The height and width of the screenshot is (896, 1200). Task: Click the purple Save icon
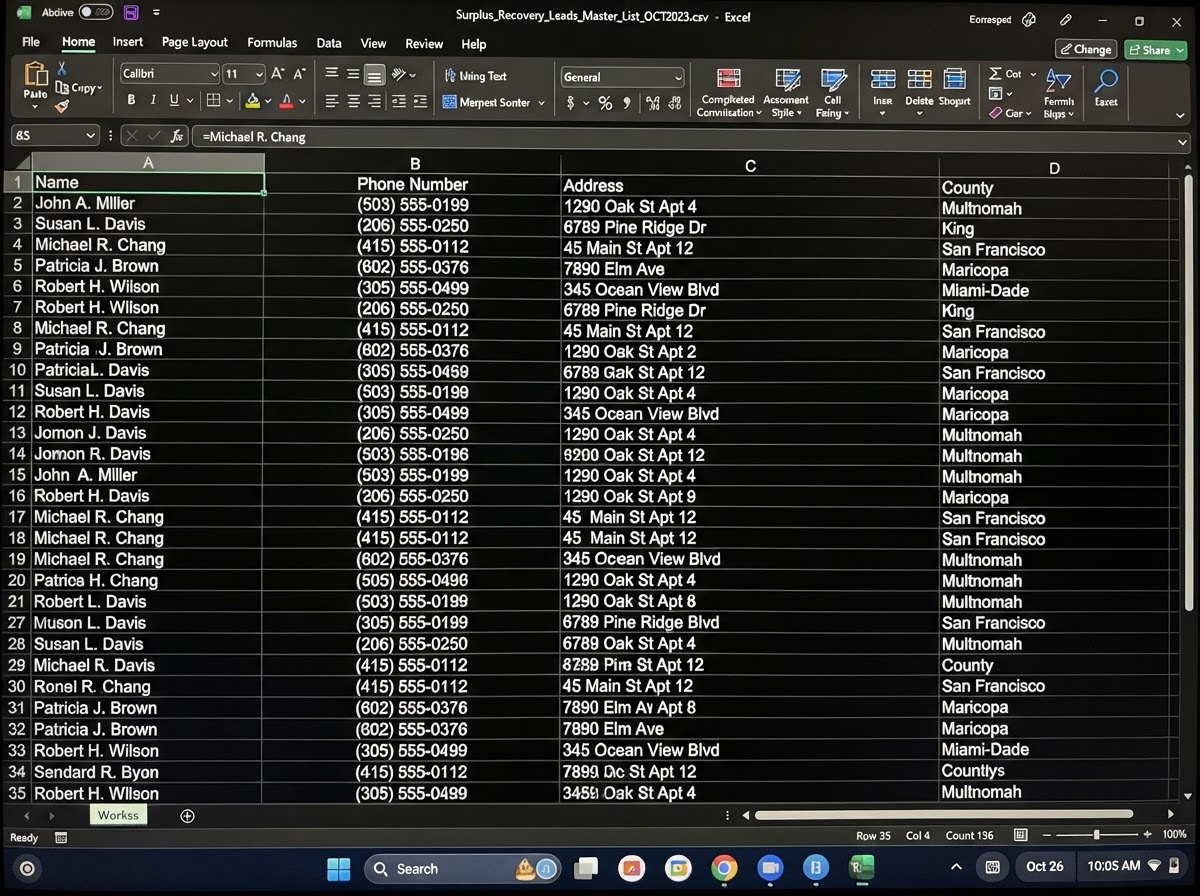[131, 13]
